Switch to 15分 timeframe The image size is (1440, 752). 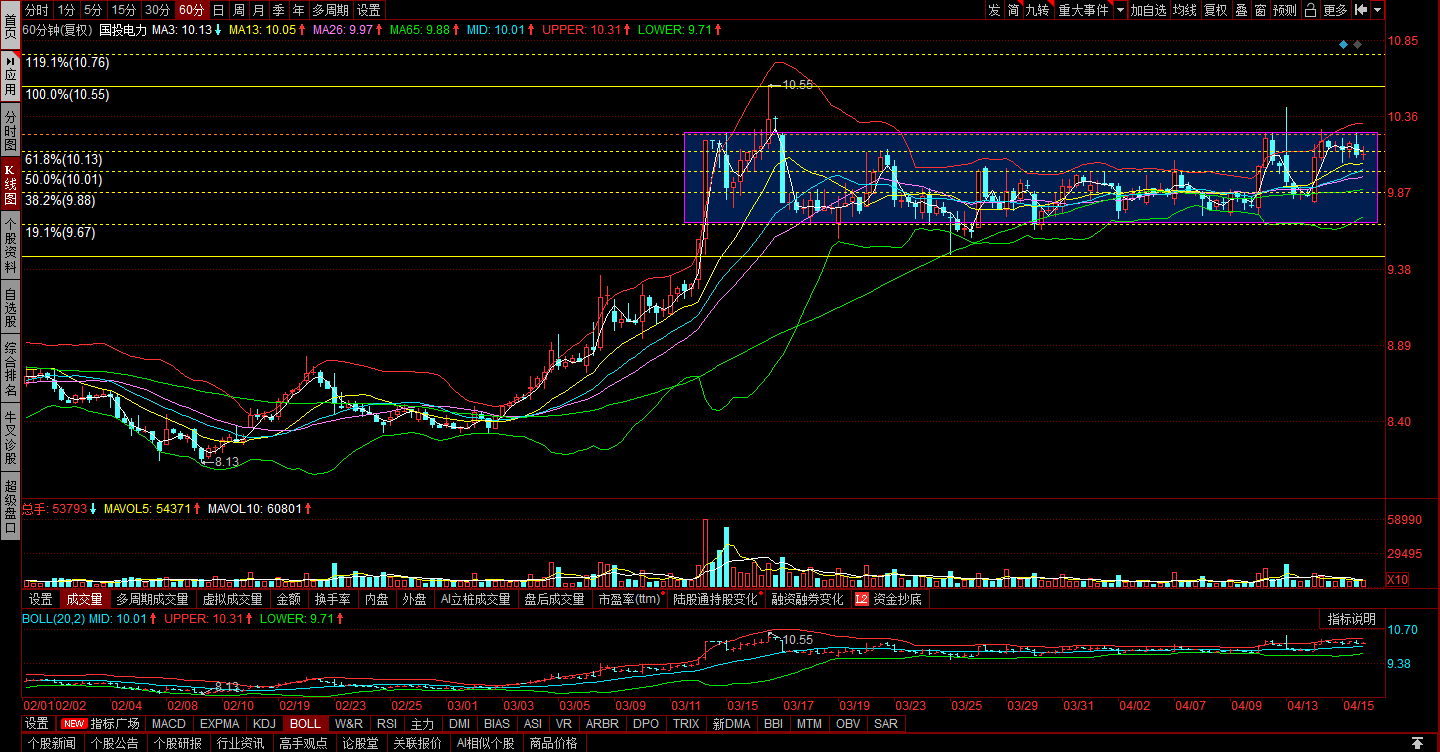(x=123, y=10)
